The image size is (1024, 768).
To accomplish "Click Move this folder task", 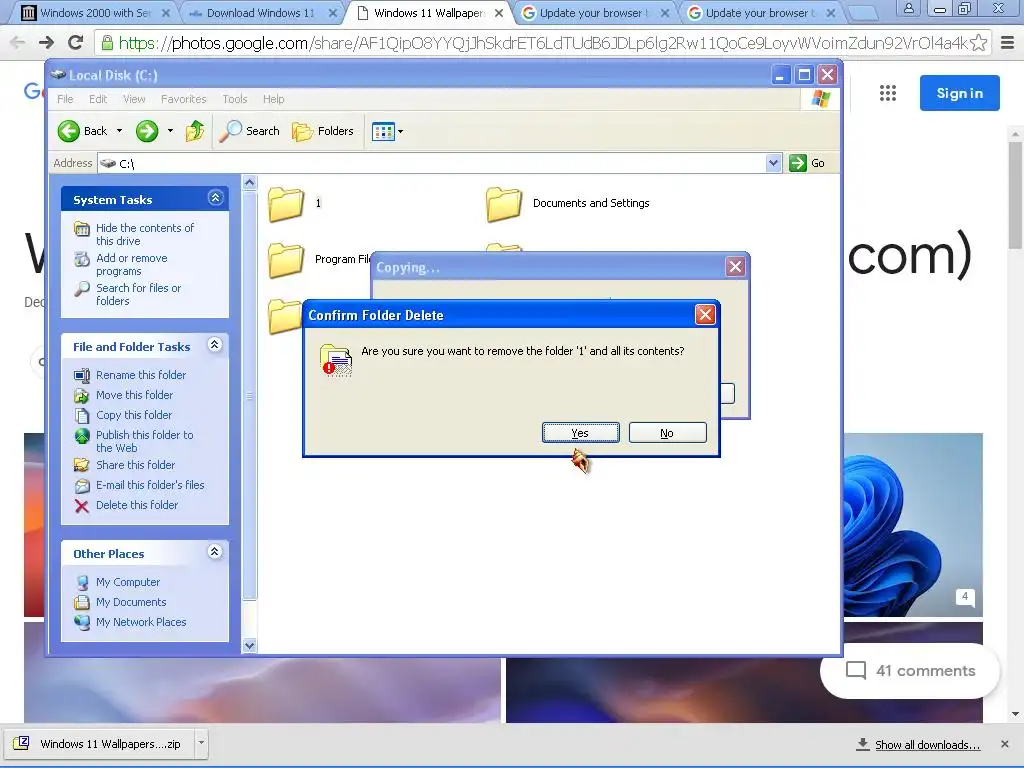I will (135, 395).
